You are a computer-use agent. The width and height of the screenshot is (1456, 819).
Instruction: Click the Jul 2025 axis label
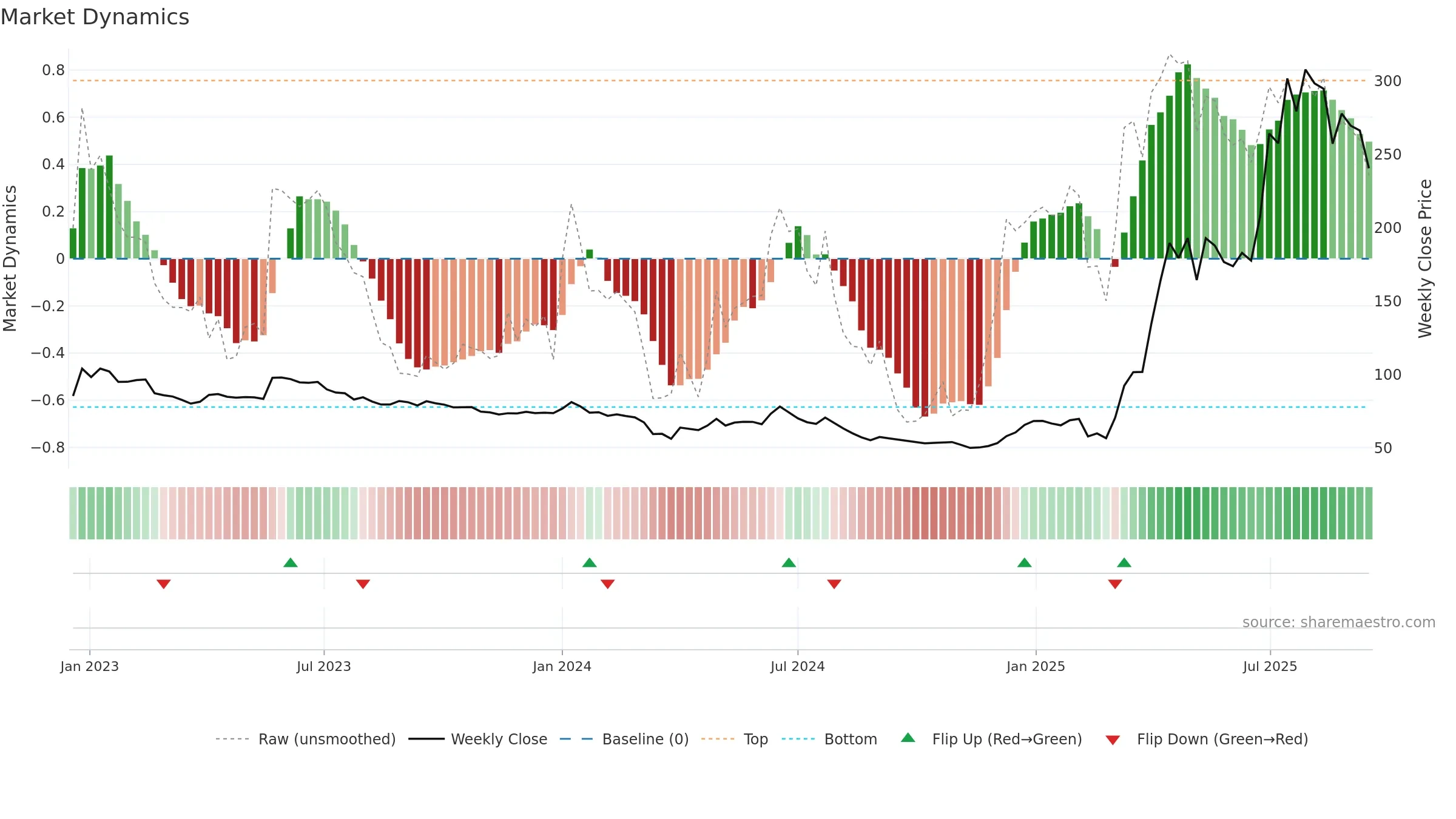[x=1270, y=666]
